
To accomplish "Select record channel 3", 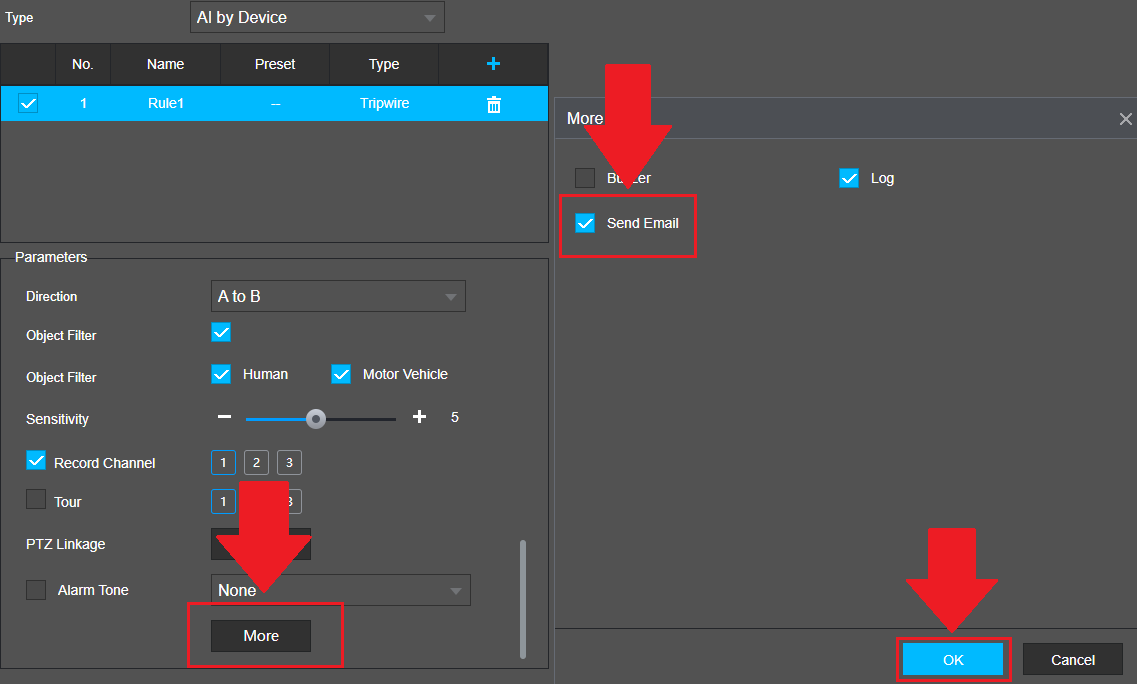I will point(289,463).
